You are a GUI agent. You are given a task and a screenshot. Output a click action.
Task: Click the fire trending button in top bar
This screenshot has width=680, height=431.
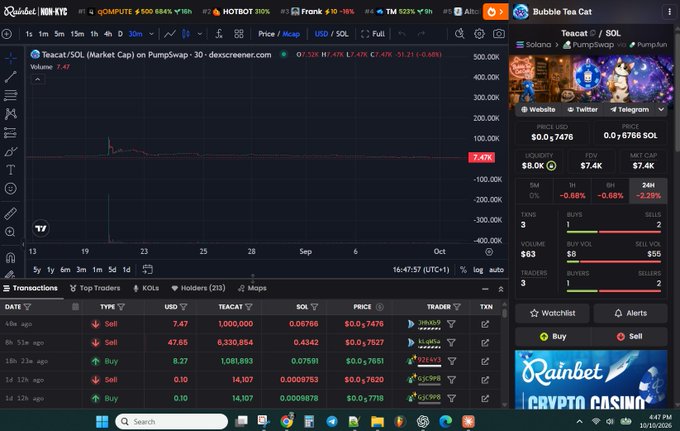(495, 12)
